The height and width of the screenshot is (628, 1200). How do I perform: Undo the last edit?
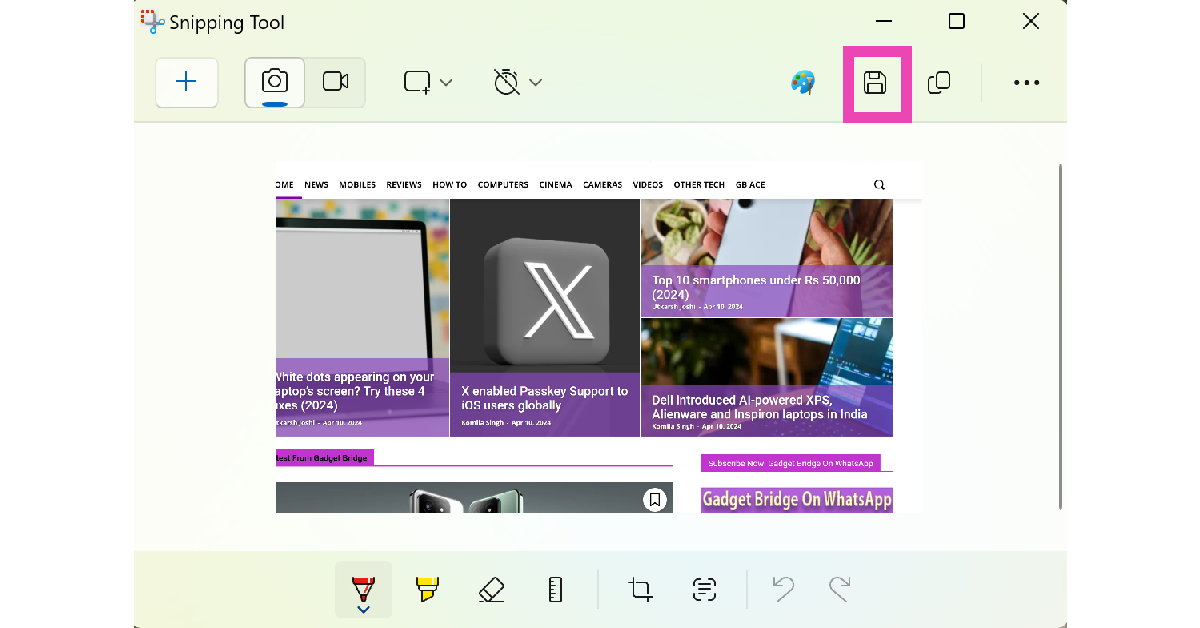pyautogui.click(x=783, y=590)
